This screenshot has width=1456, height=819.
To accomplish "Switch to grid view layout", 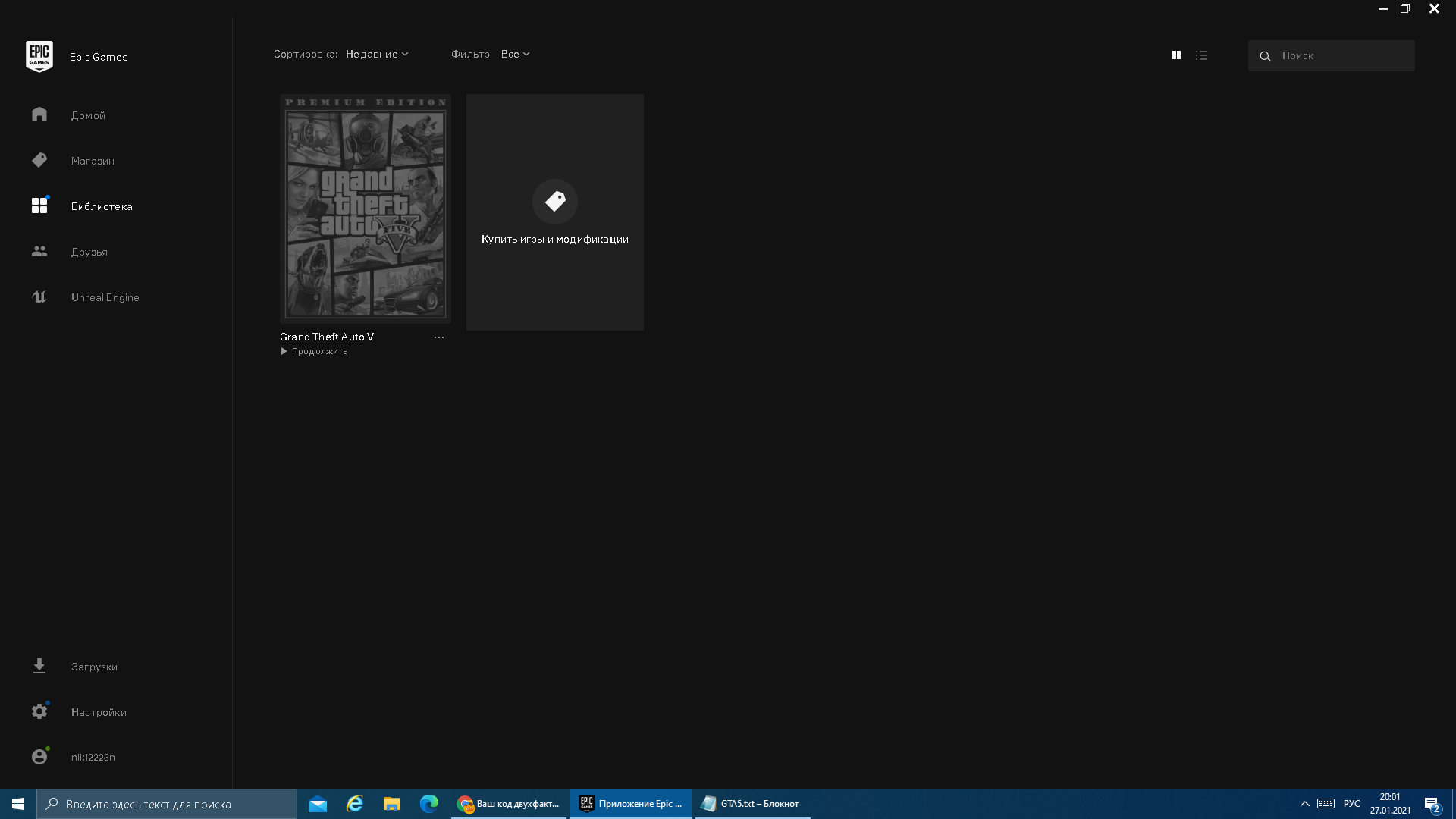I will (x=1176, y=55).
